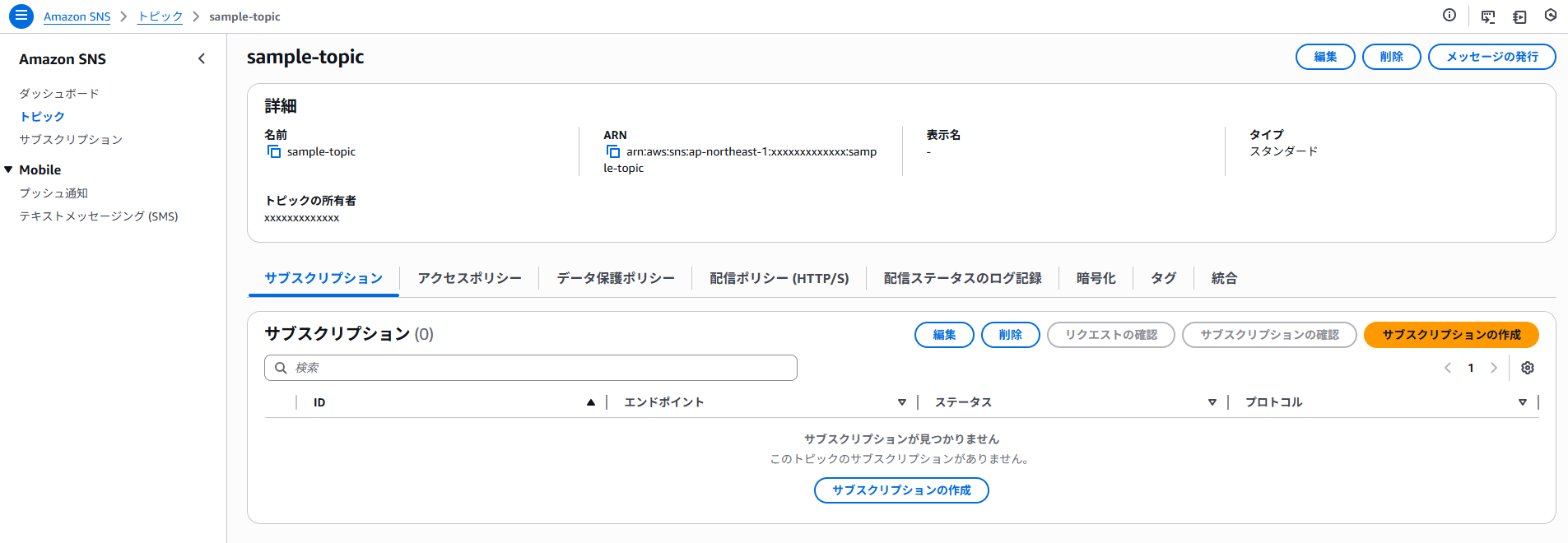Go to previous page of subscriptions
Image resolution: width=1568 pixels, height=543 pixels.
coord(1448,368)
